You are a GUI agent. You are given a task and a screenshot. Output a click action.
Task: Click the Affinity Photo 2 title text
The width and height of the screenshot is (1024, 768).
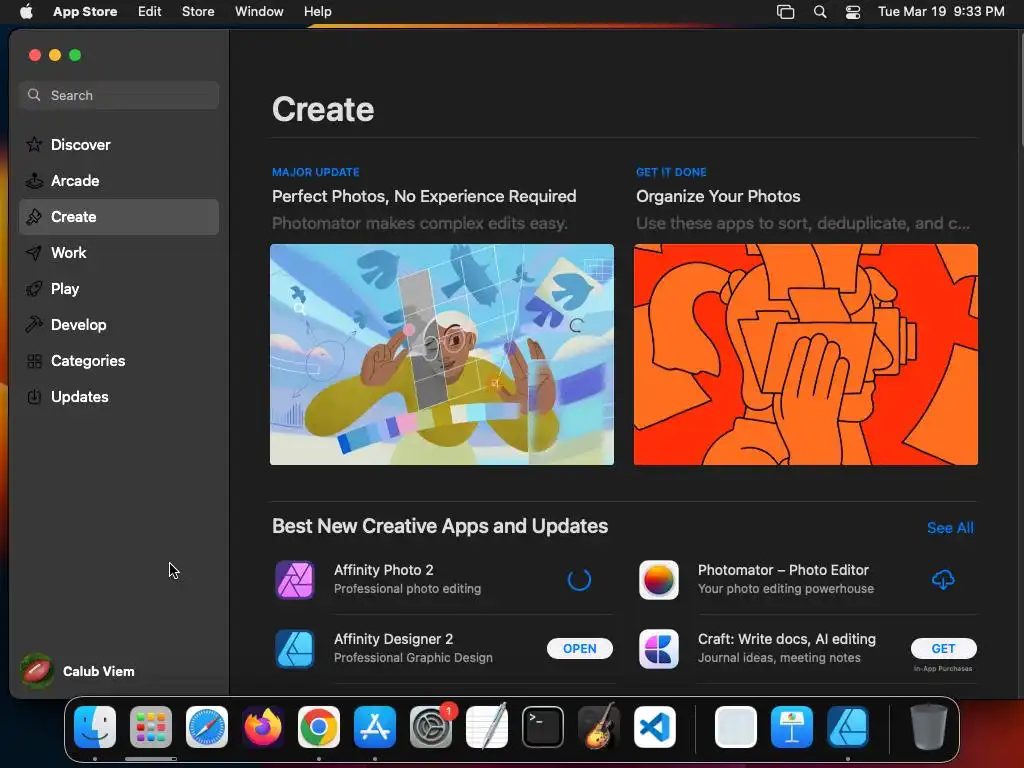tap(383, 569)
